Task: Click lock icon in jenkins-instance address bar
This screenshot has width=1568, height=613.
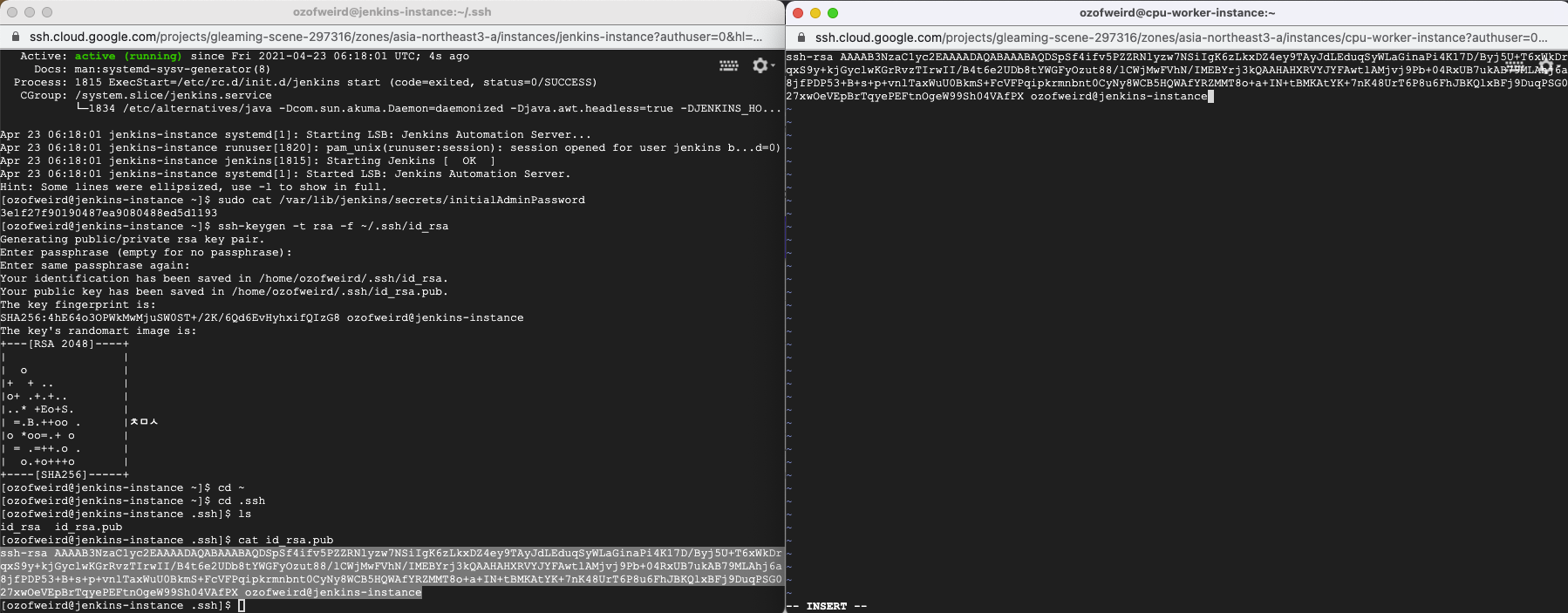Action: pyautogui.click(x=15, y=37)
